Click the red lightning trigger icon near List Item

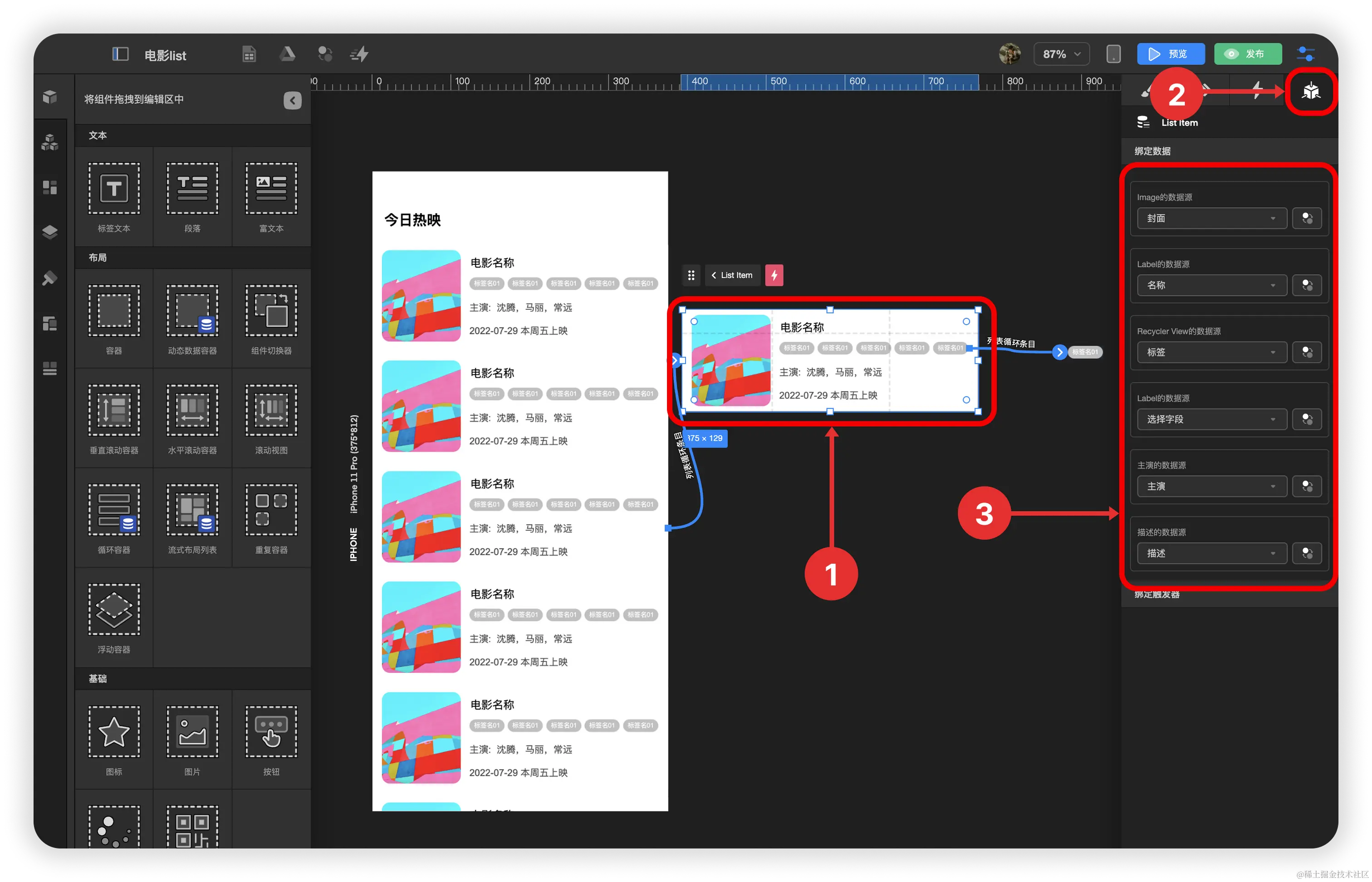774,275
